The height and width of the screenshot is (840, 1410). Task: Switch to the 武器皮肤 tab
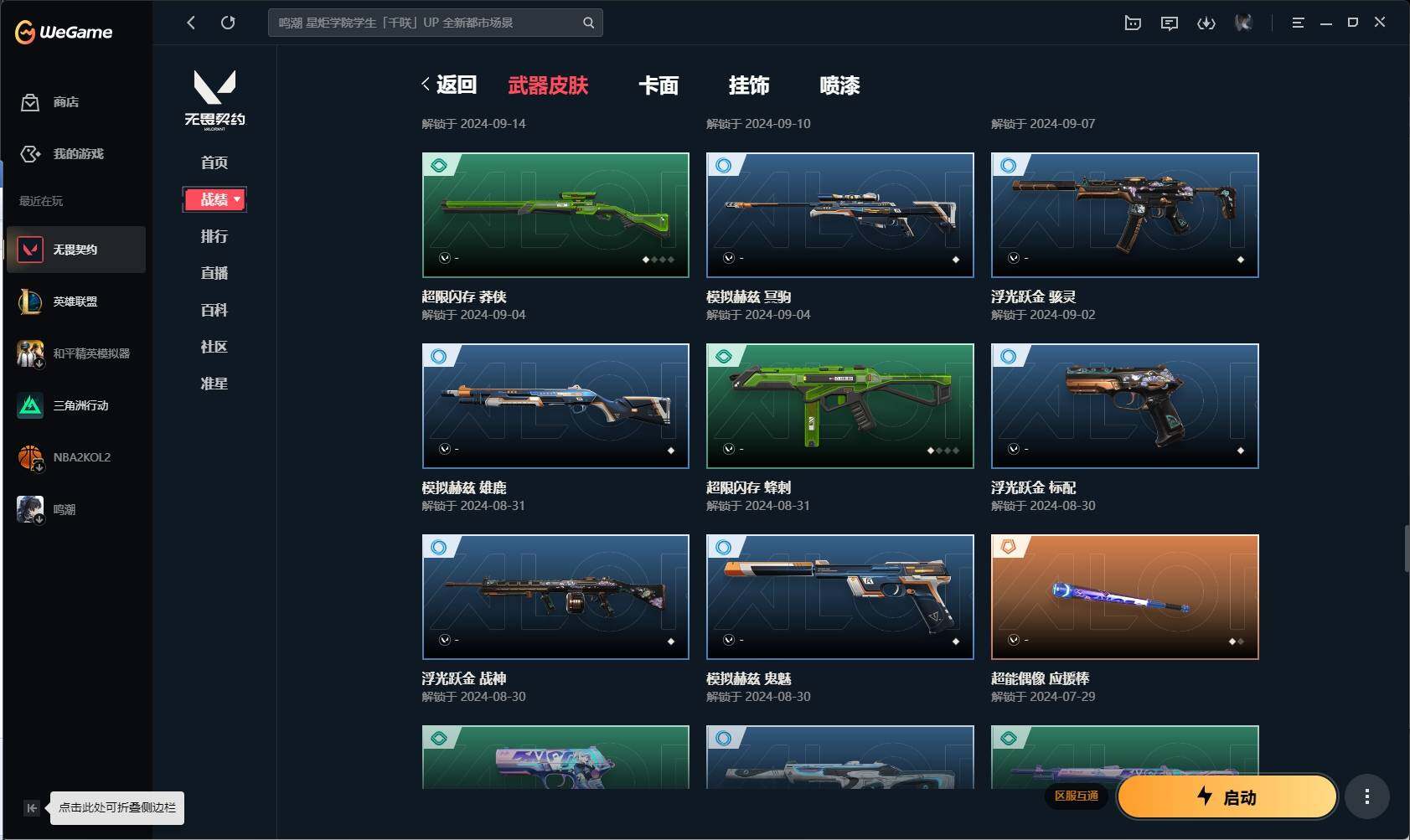pyautogui.click(x=548, y=85)
